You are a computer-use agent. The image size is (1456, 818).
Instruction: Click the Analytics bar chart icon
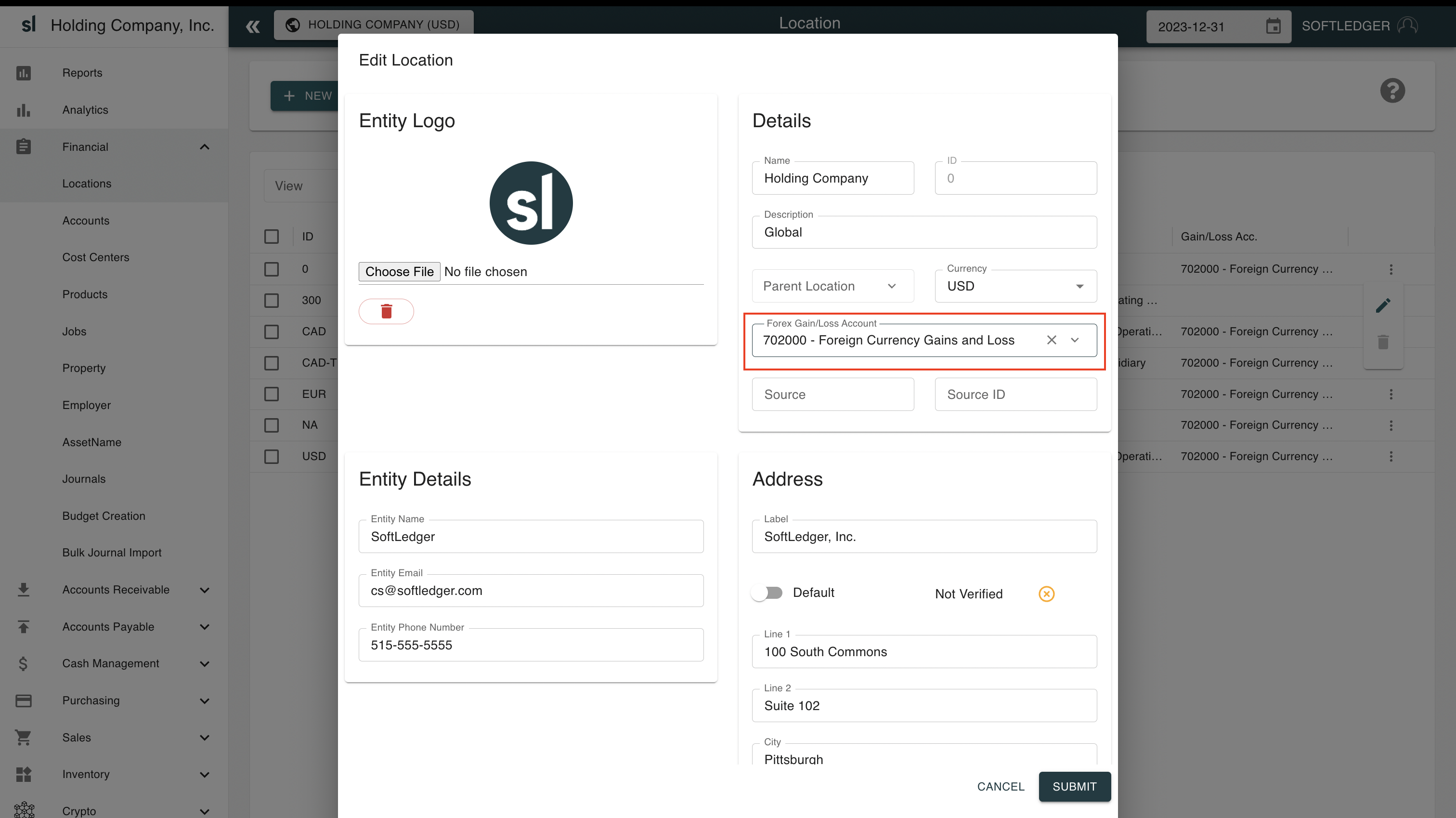pos(23,110)
